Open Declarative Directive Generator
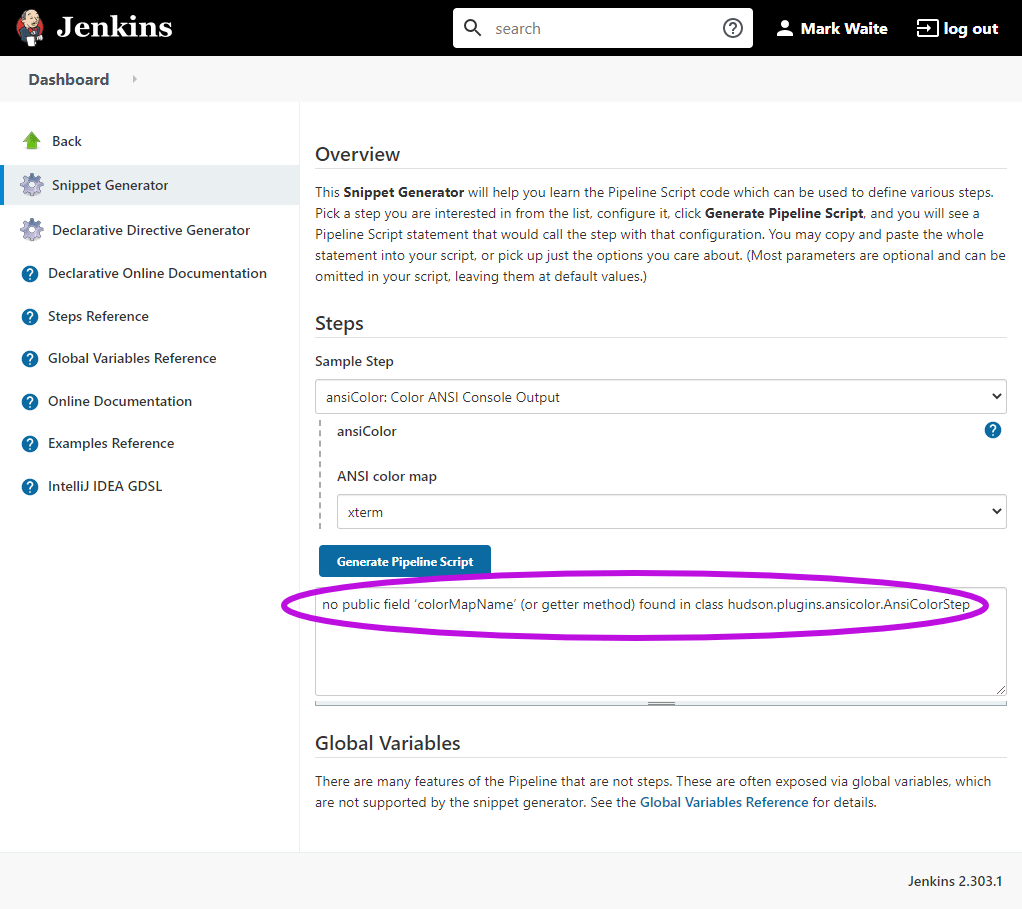Screen dimensions: 1022x909 (x=151, y=230)
